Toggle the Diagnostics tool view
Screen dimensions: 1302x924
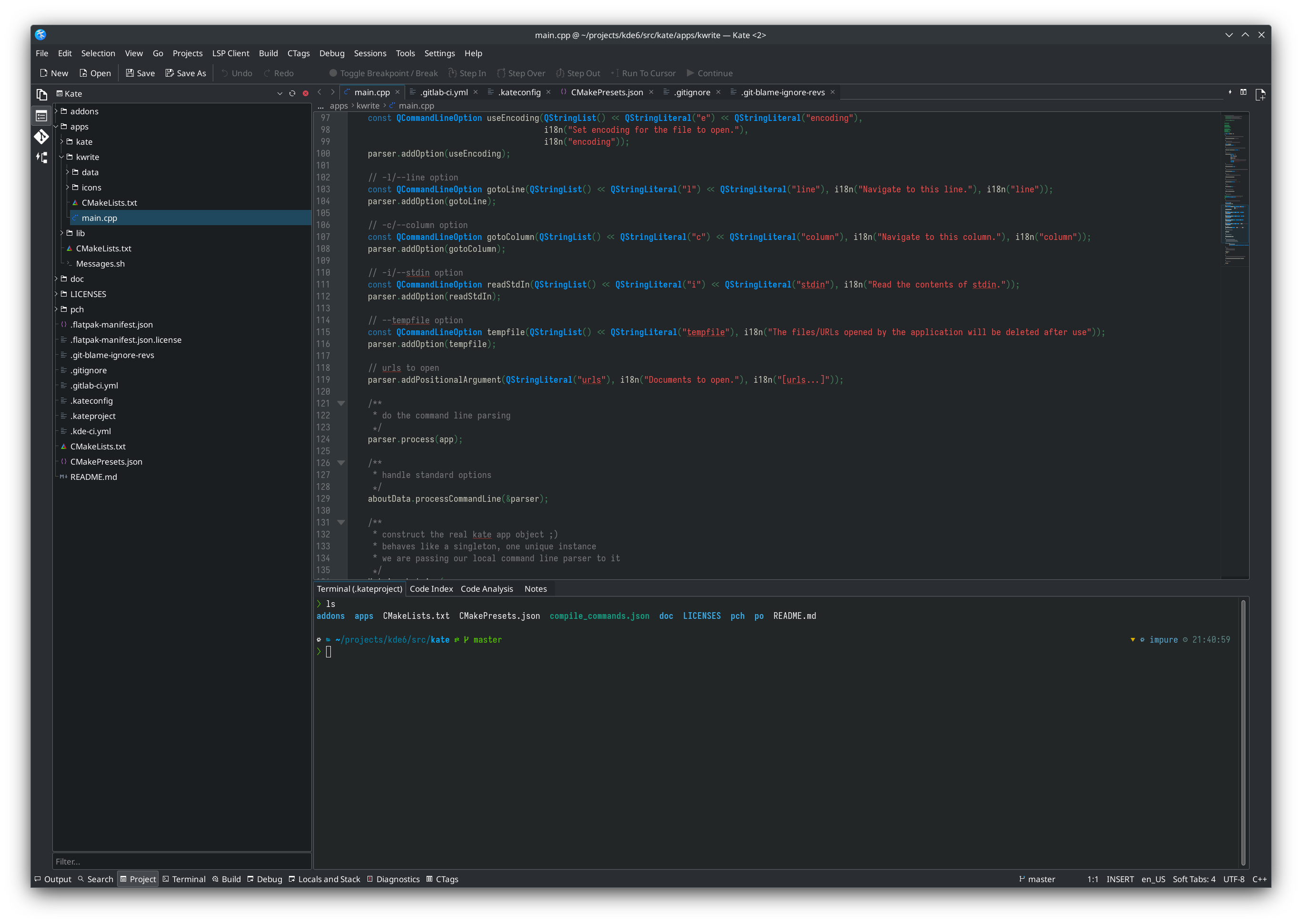point(393,879)
